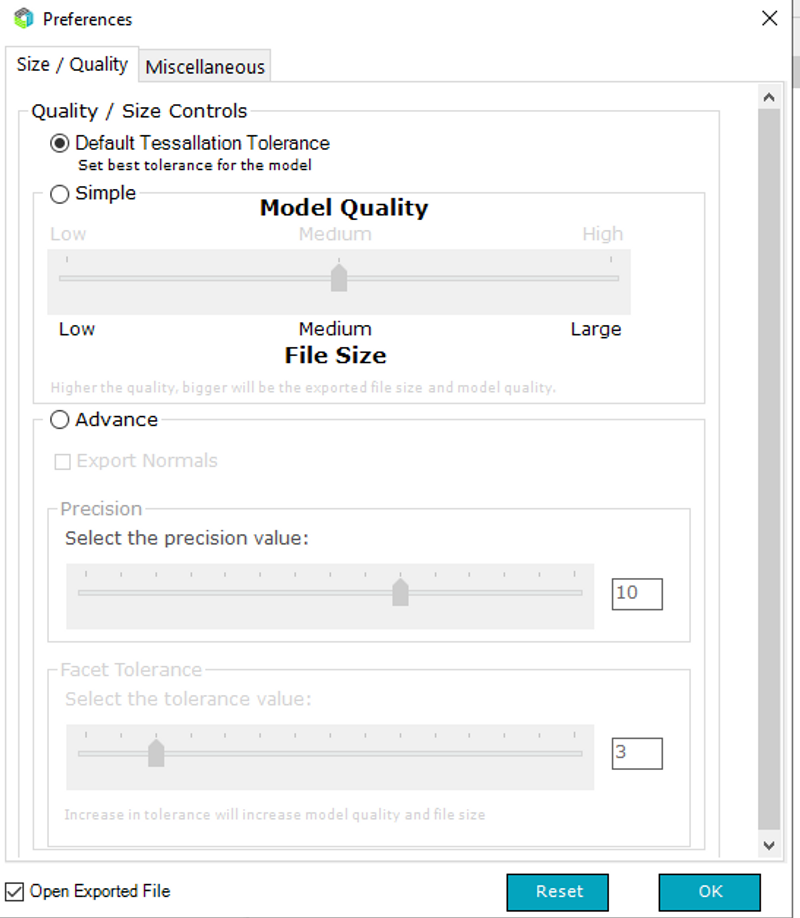
Task: Toggle the Export Normals checkbox
Action: [62, 462]
